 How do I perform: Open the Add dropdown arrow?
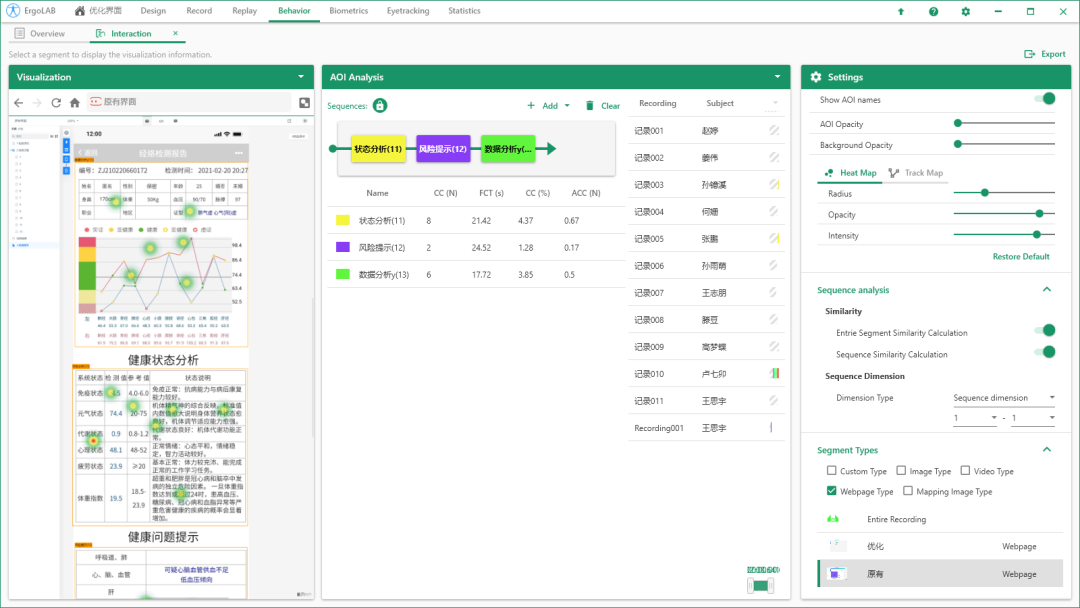567,106
